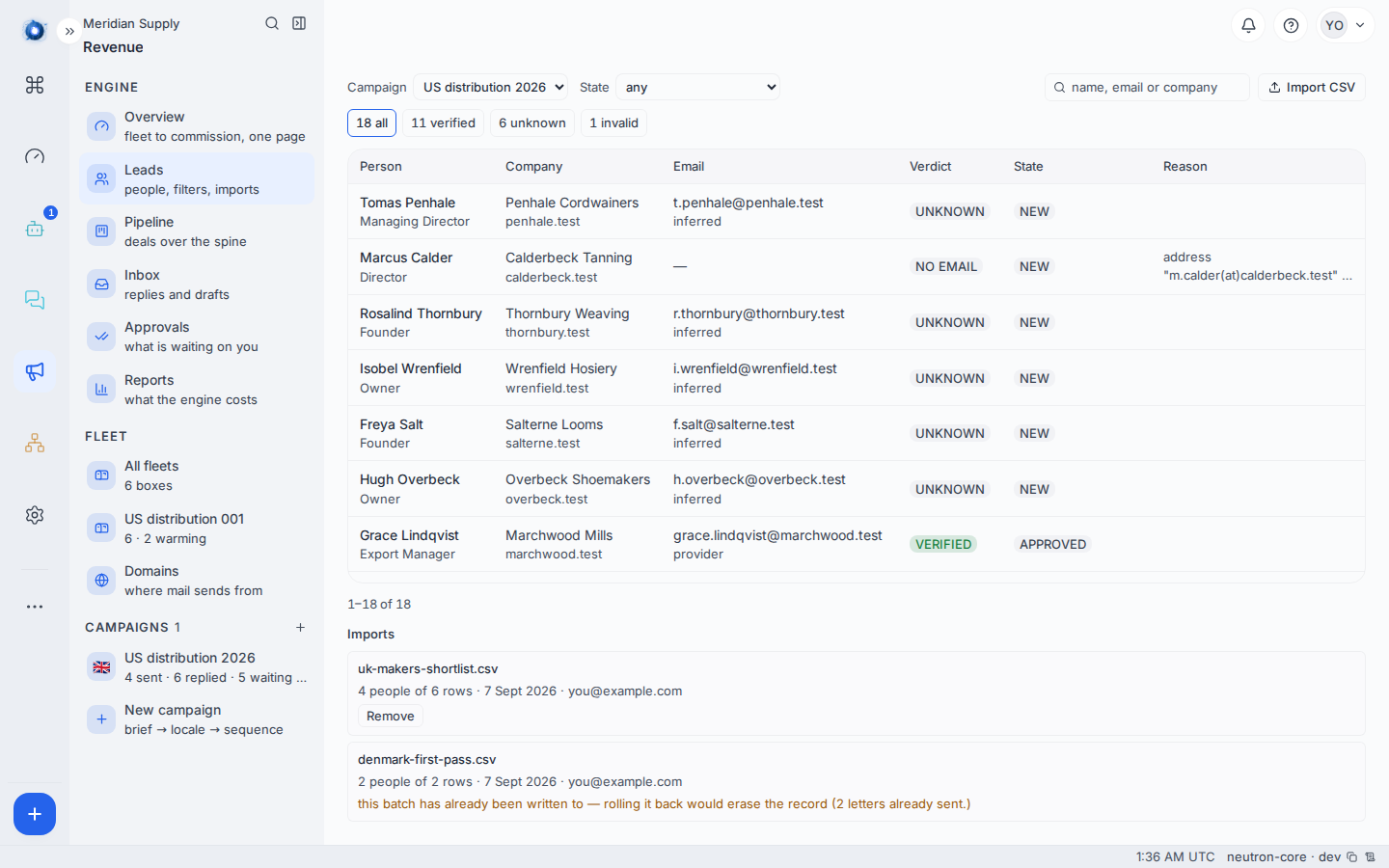Viewport: 1389px width, 868px height.
Task: Open the YO user account menu
Action: click(1347, 25)
